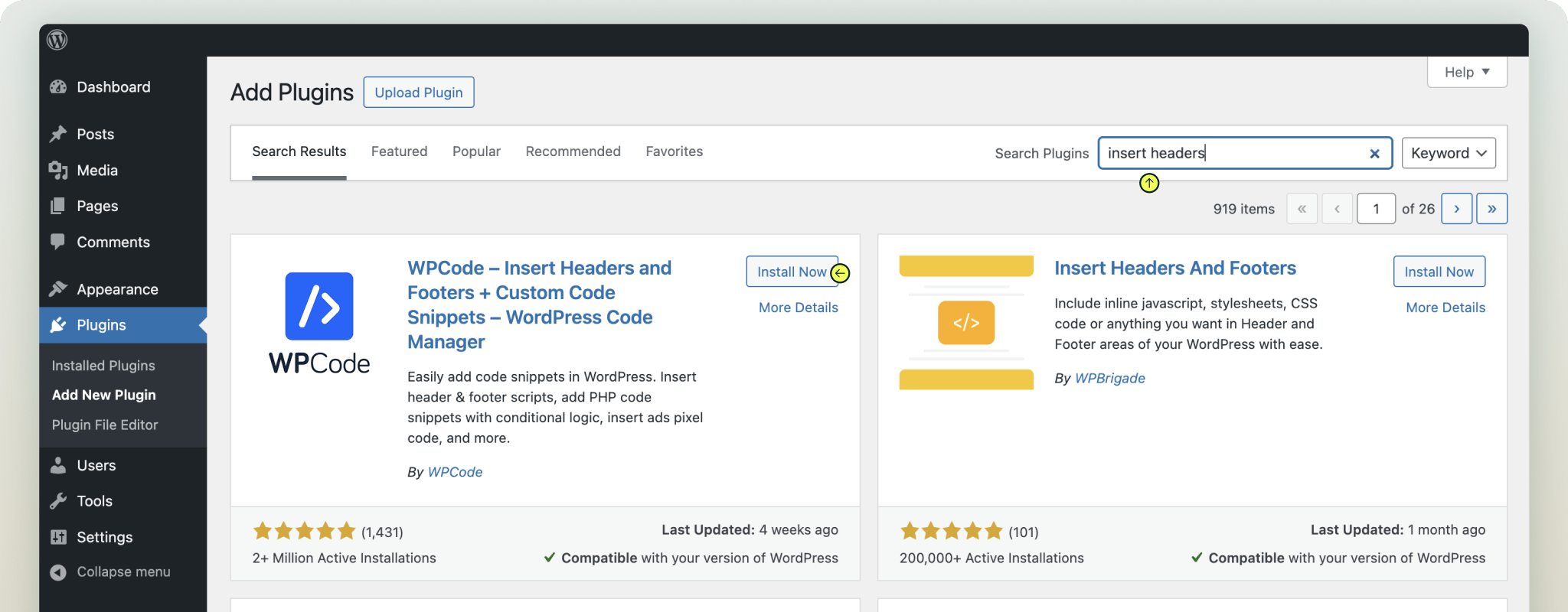View More Details for Insert Headers And Footers
Screen dimensions: 1568x612
[x=1445, y=308]
